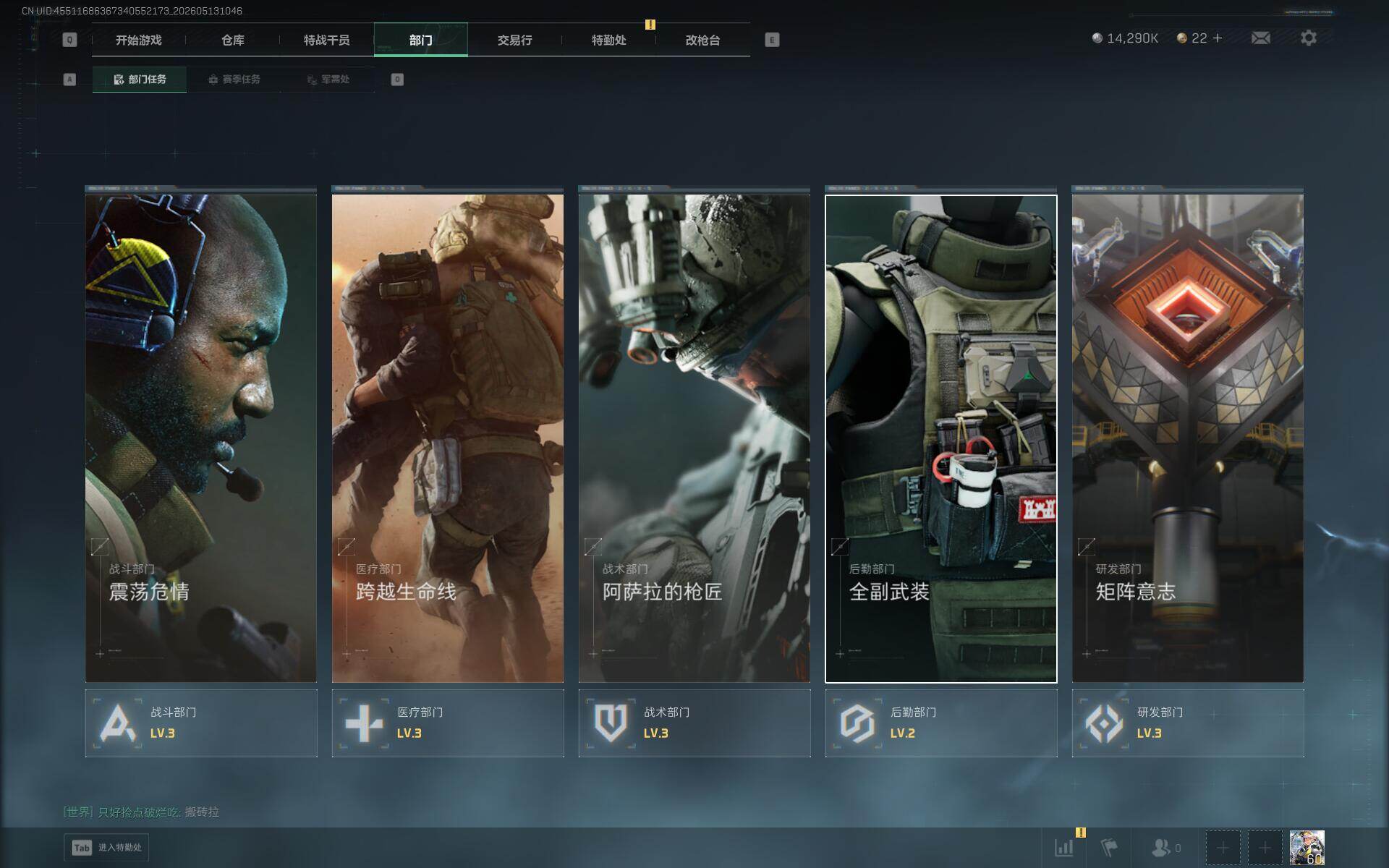Image resolution: width=1389 pixels, height=868 pixels.
Task: Click the medical department cross emblem icon
Action: [364, 723]
